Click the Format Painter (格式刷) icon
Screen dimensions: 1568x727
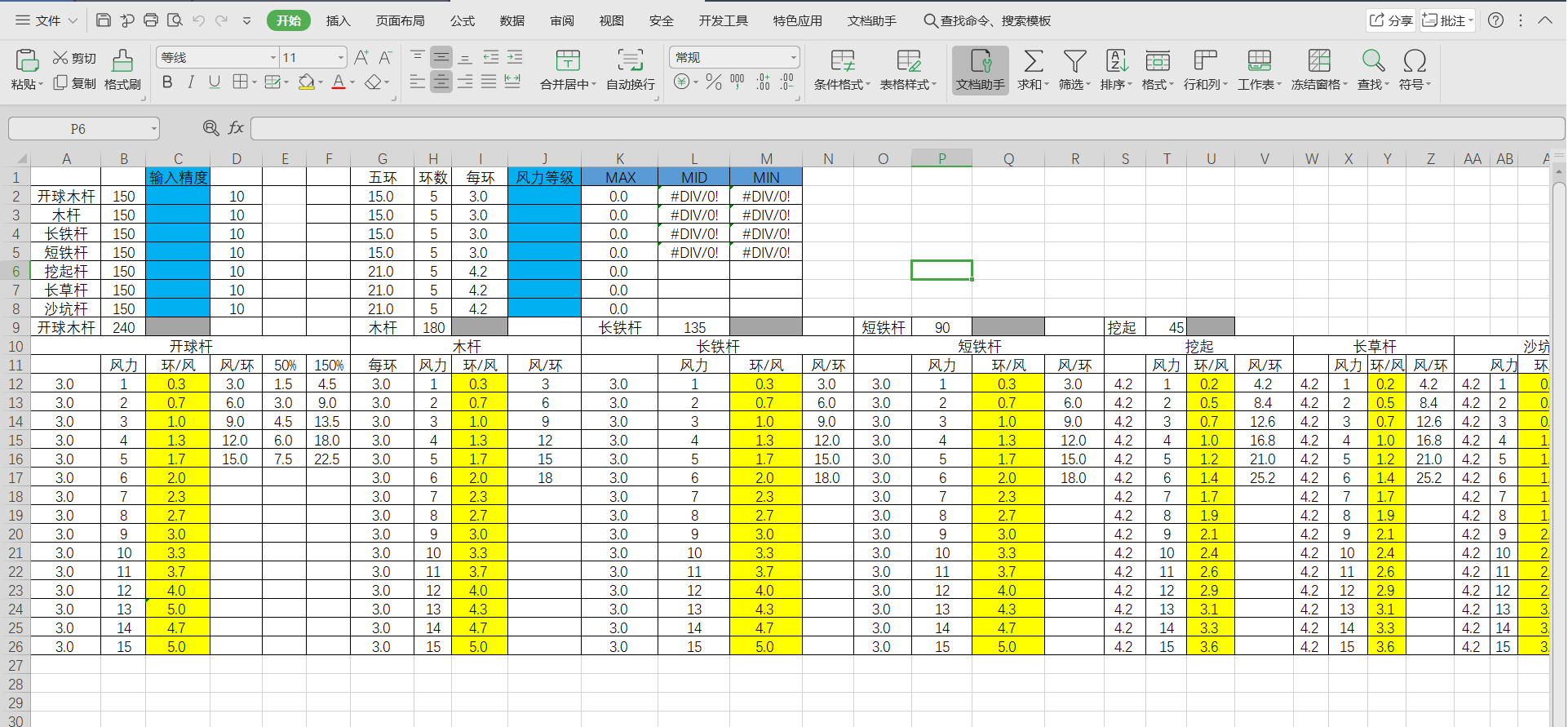coord(122,61)
